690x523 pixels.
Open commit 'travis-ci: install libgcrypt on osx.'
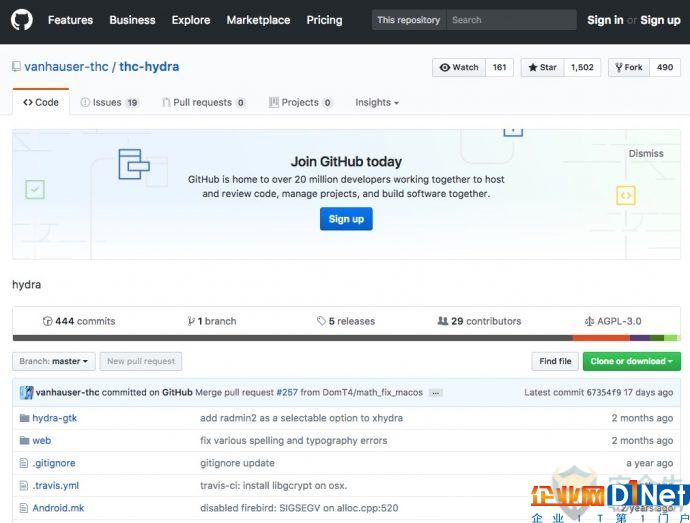click(273, 486)
